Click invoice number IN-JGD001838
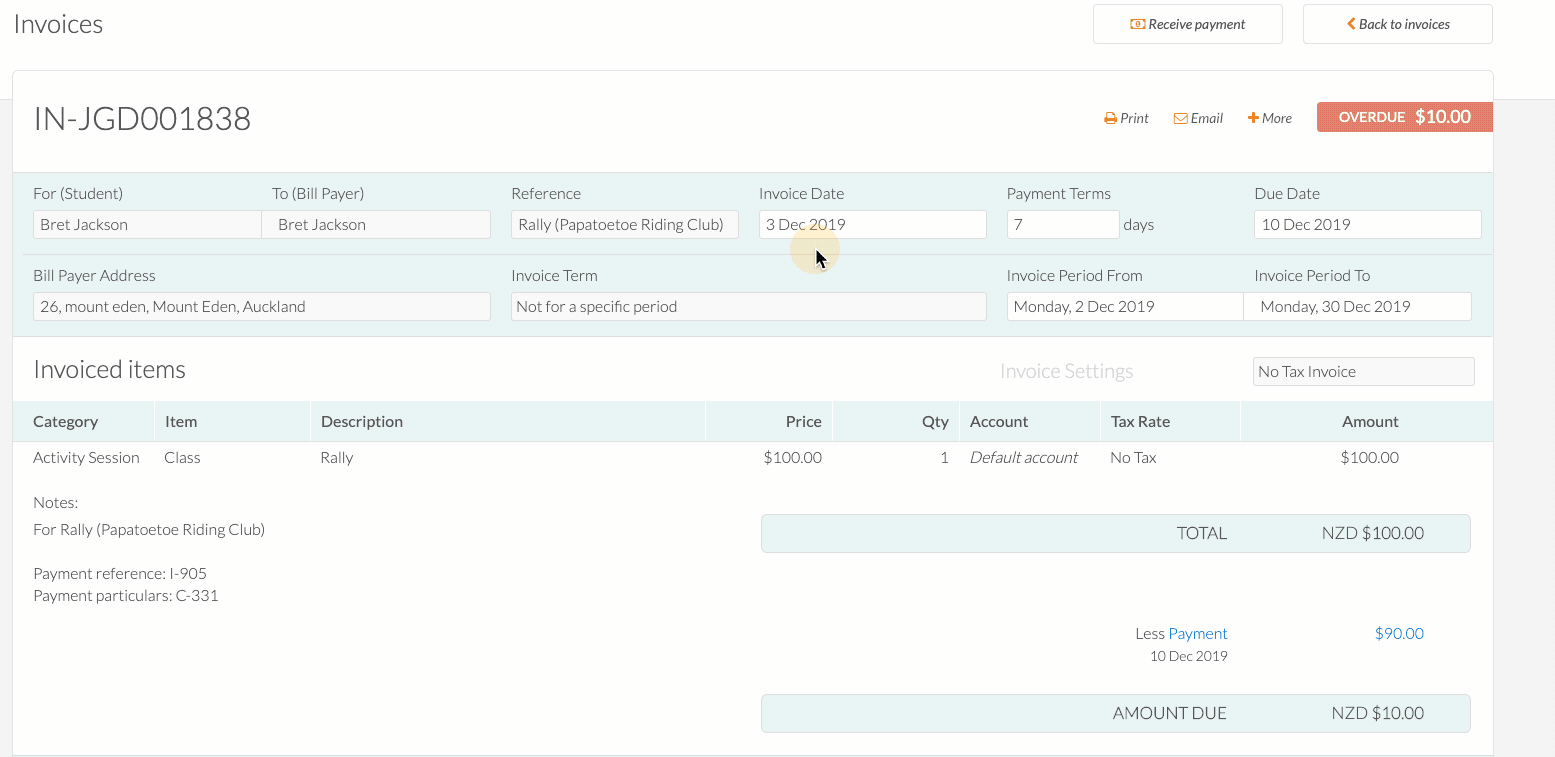 [142, 119]
